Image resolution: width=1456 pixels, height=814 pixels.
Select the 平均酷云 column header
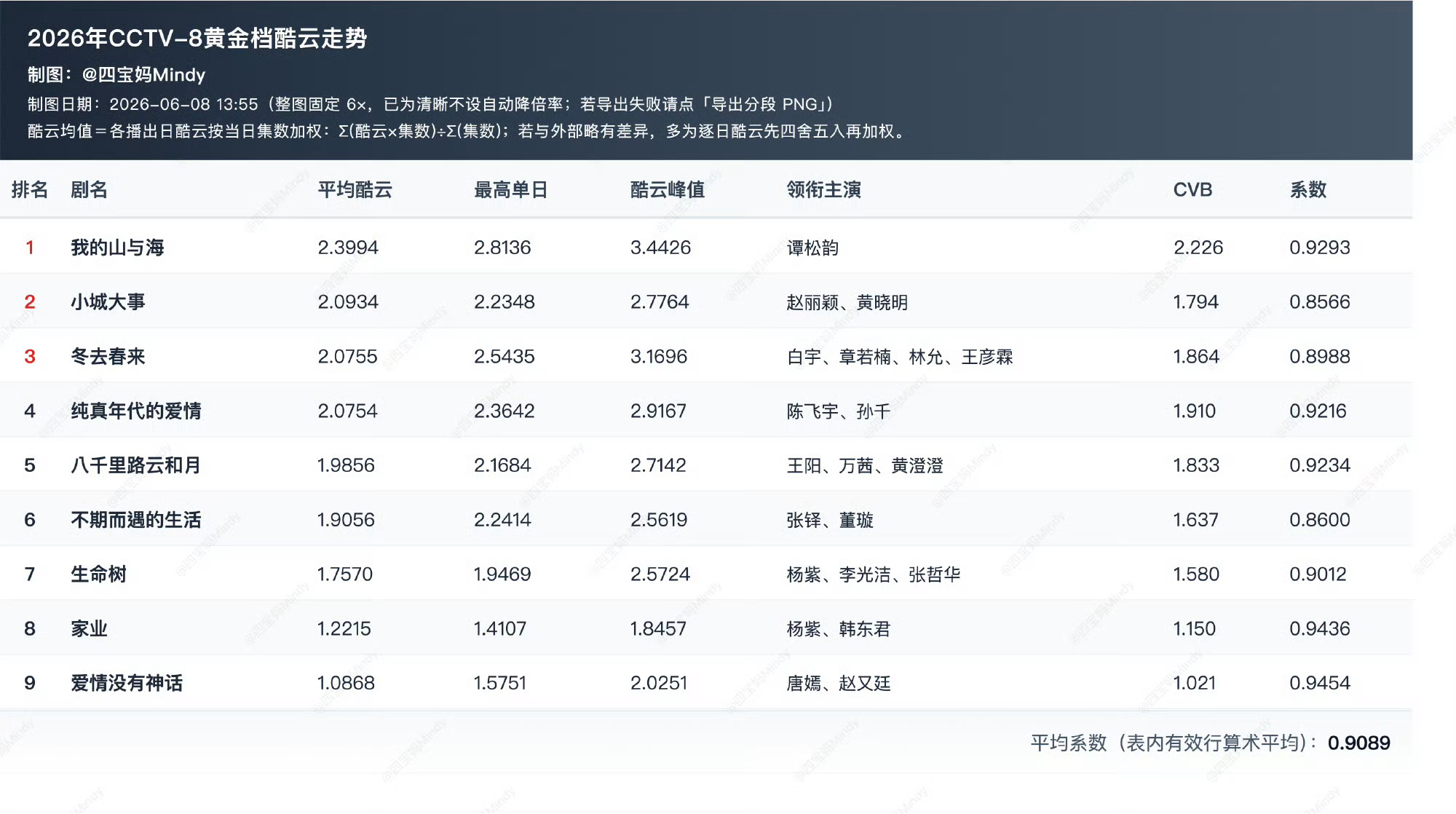[355, 190]
